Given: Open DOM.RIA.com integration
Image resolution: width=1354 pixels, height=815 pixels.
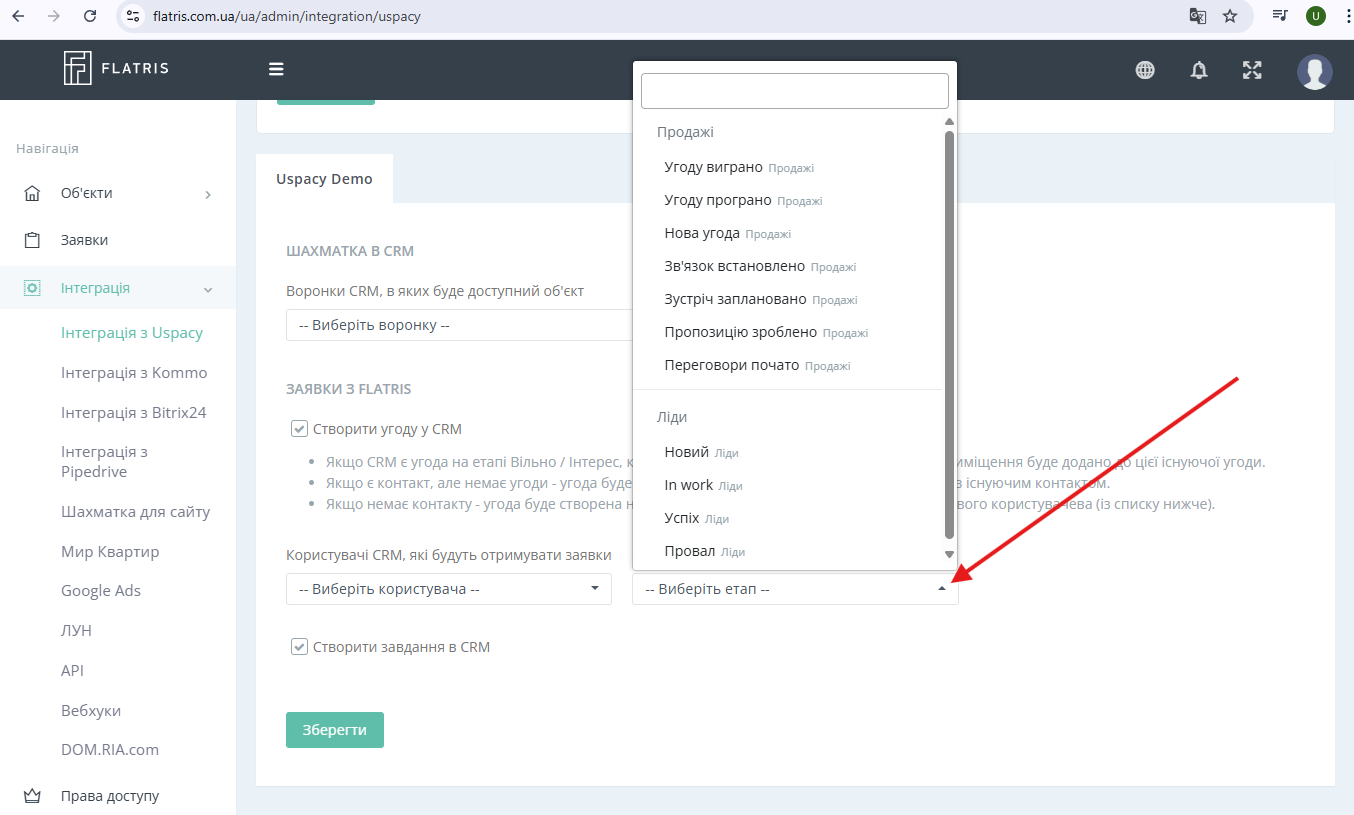Looking at the screenshot, I should click(x=110, y=750).
